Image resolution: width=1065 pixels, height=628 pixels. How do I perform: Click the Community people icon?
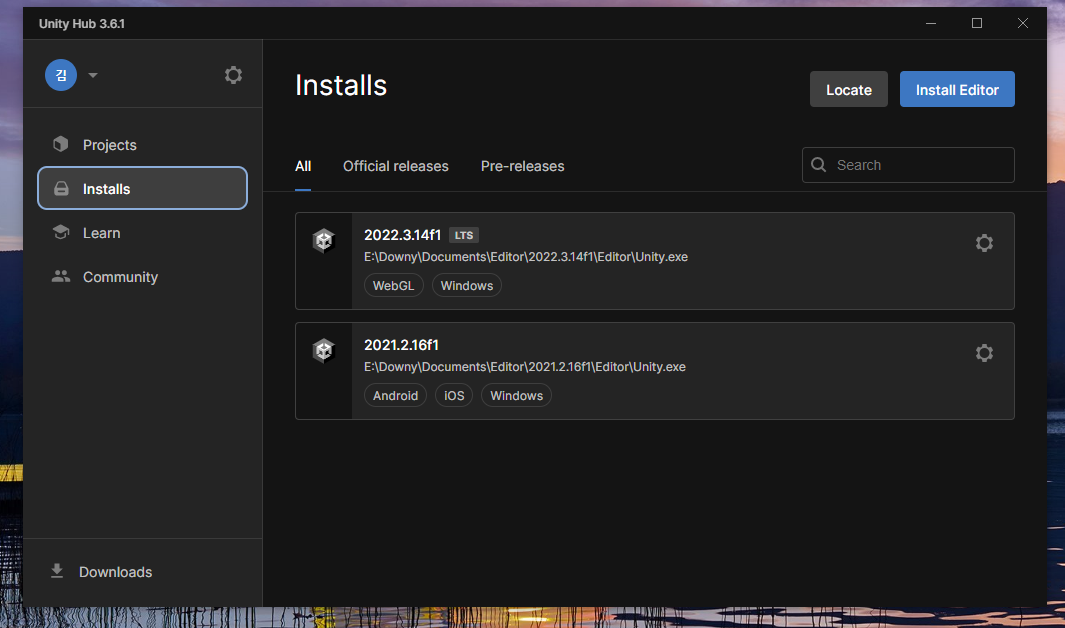(x=61, y=276)
